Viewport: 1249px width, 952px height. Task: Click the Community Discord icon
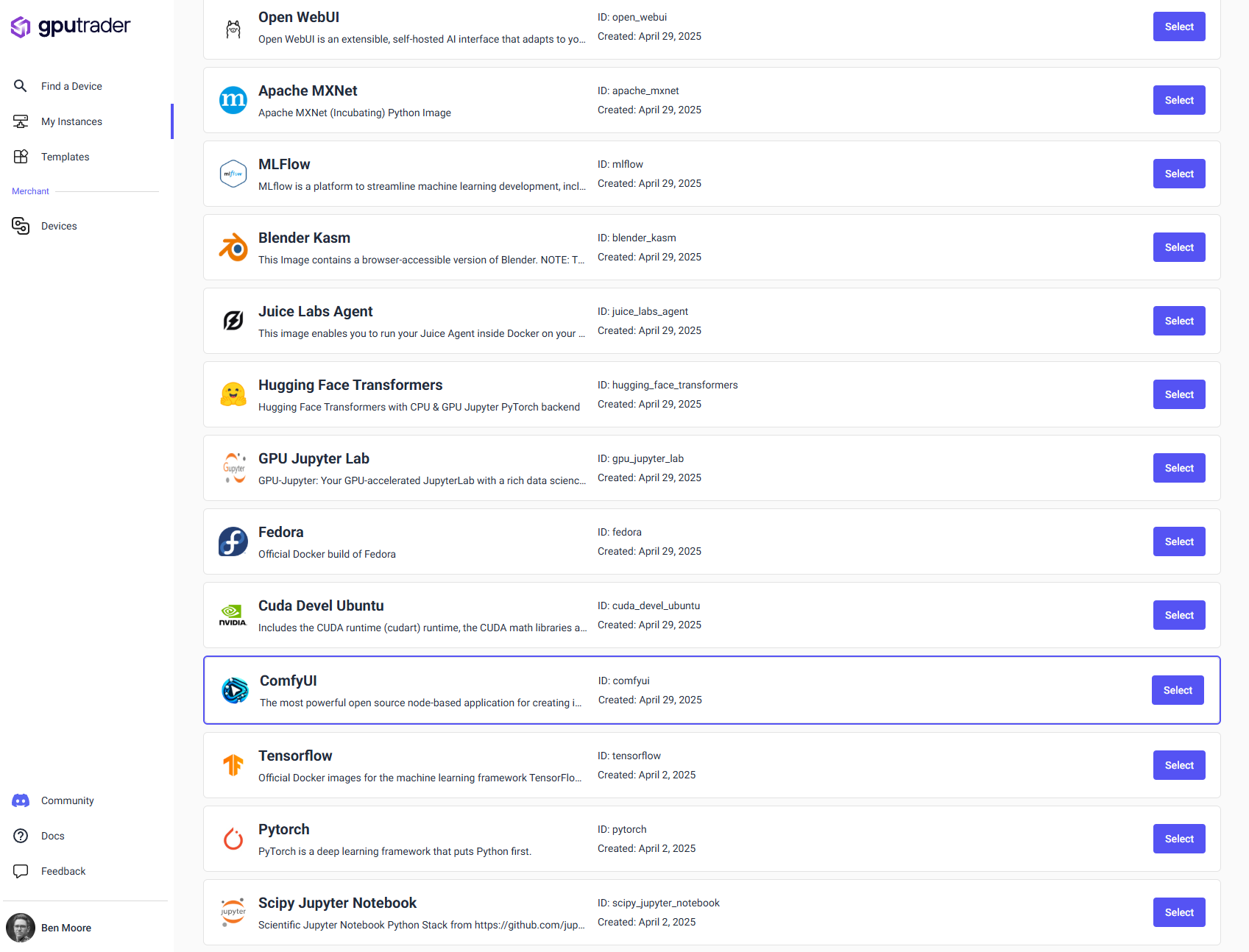click(21, 800)
